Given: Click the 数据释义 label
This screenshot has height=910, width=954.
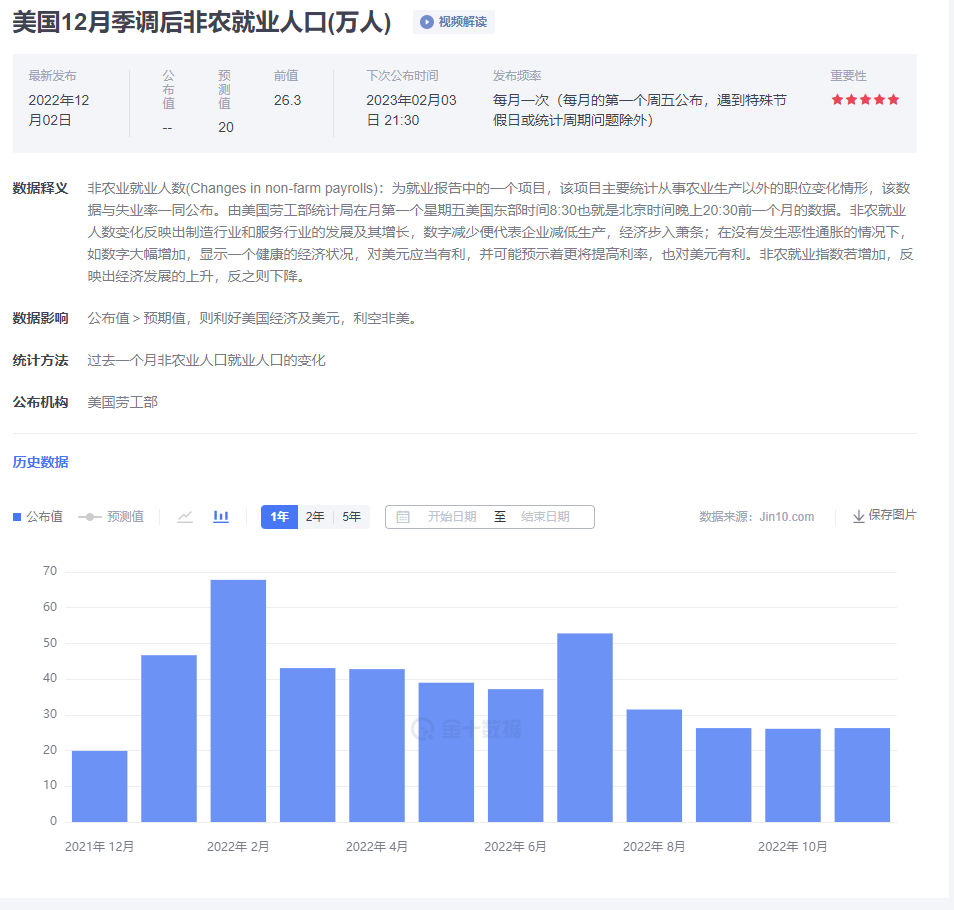Looking at the screenshot, I should point(41,189).
